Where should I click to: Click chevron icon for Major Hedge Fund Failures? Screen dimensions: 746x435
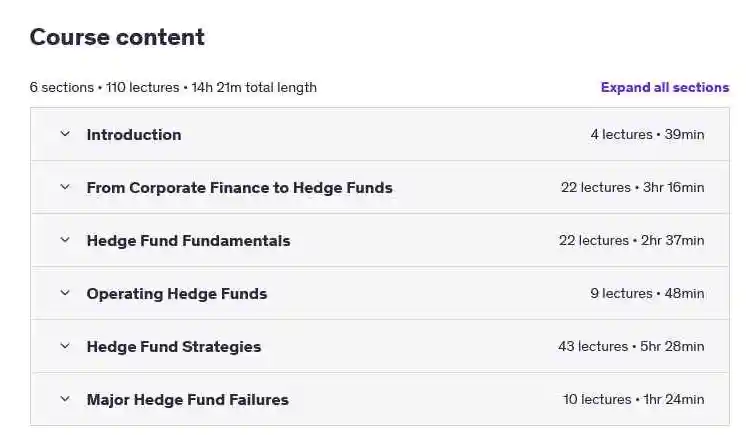[65, 399]
